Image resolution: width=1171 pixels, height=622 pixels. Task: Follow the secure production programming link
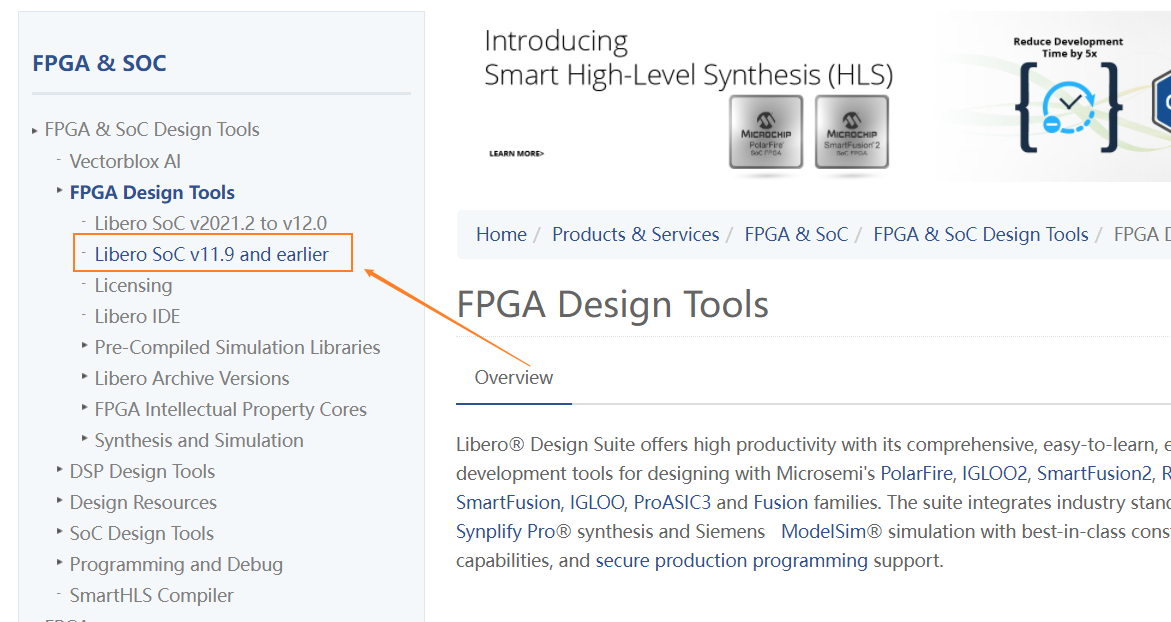coord(731,561)
